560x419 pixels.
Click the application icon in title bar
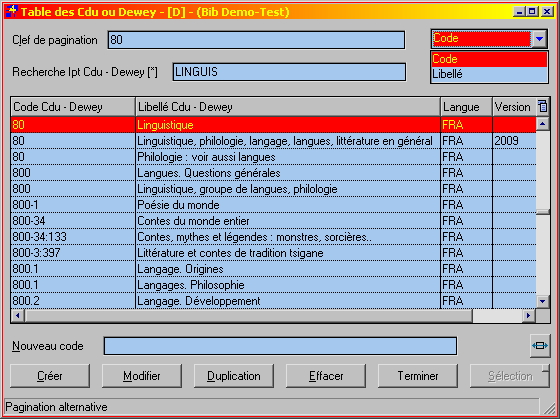coord(11,11)
